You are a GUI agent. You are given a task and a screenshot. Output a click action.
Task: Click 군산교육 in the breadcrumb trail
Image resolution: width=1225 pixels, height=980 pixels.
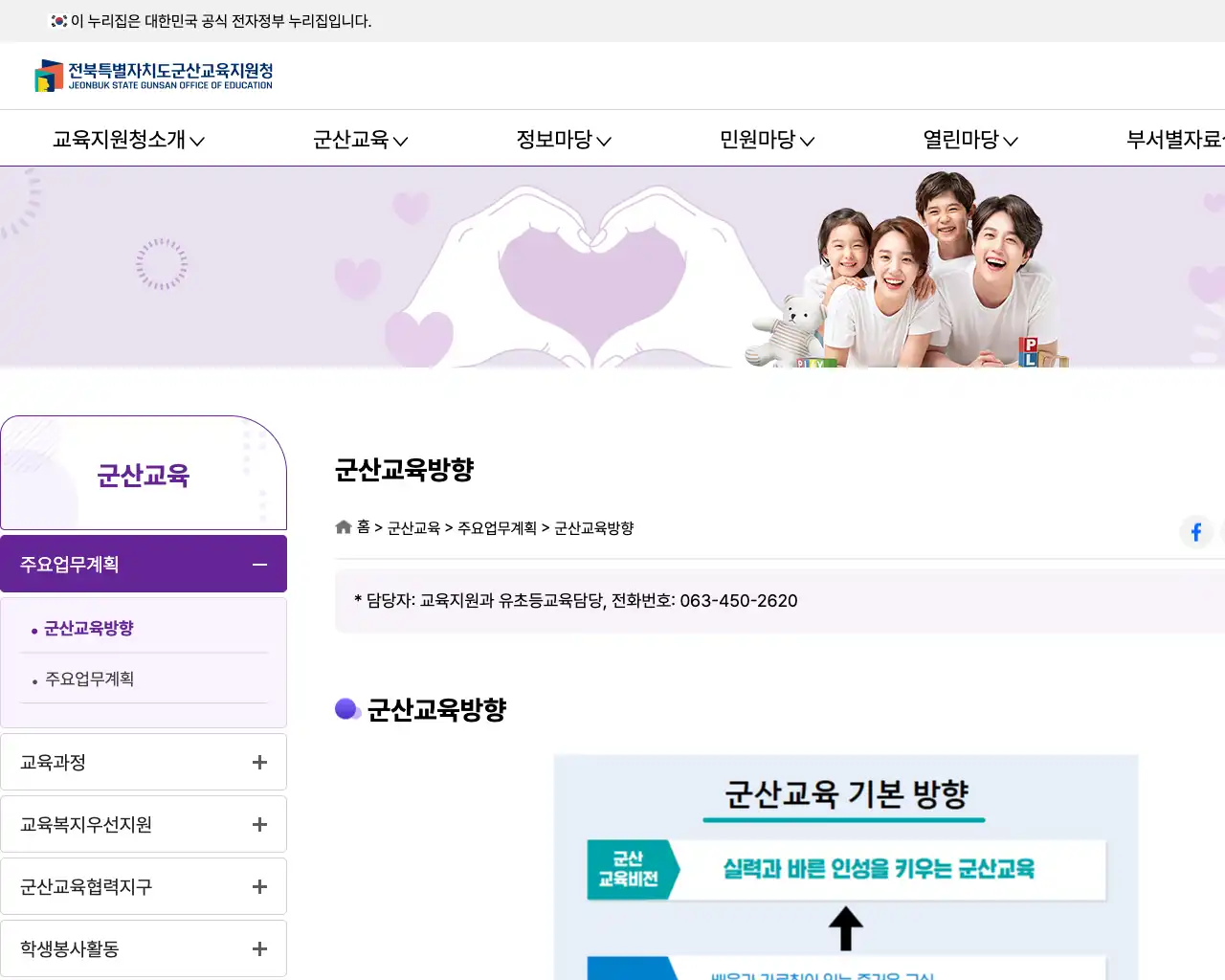[413, 527]
